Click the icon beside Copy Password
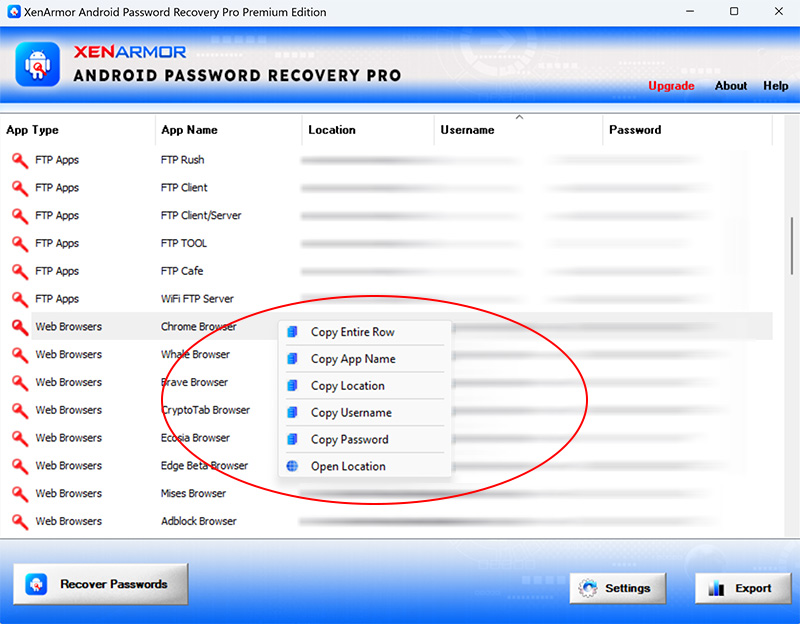 click(292, 439)
